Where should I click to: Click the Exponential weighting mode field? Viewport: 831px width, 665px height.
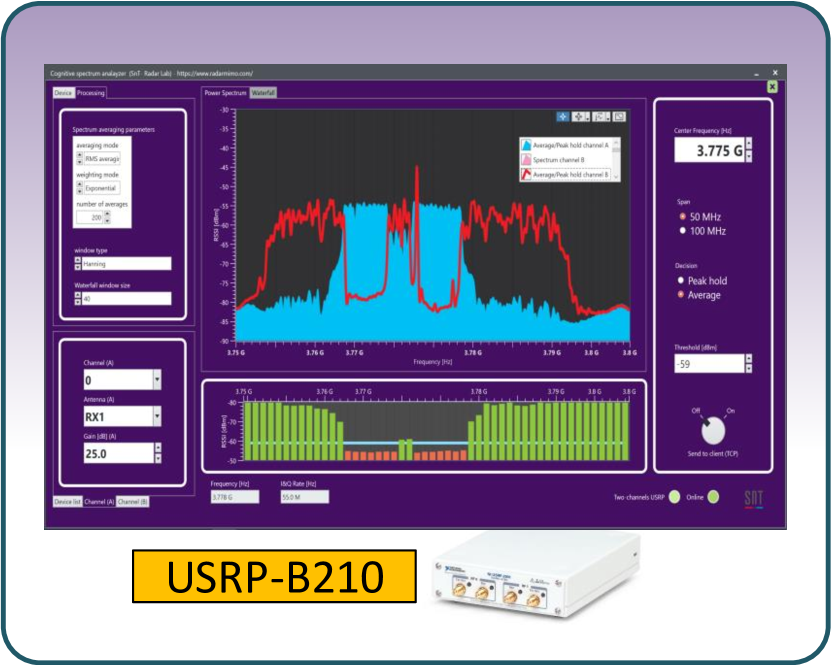pos(102,188)
